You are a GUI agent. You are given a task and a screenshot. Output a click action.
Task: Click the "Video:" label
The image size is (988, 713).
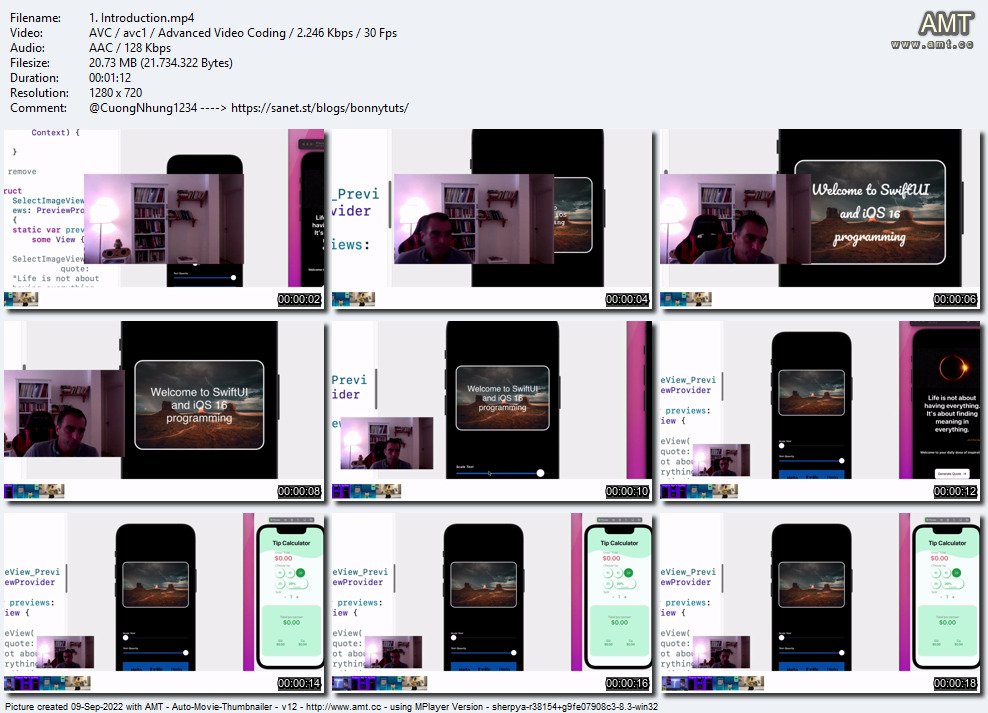pyautogui.click(x=26, y=33)
